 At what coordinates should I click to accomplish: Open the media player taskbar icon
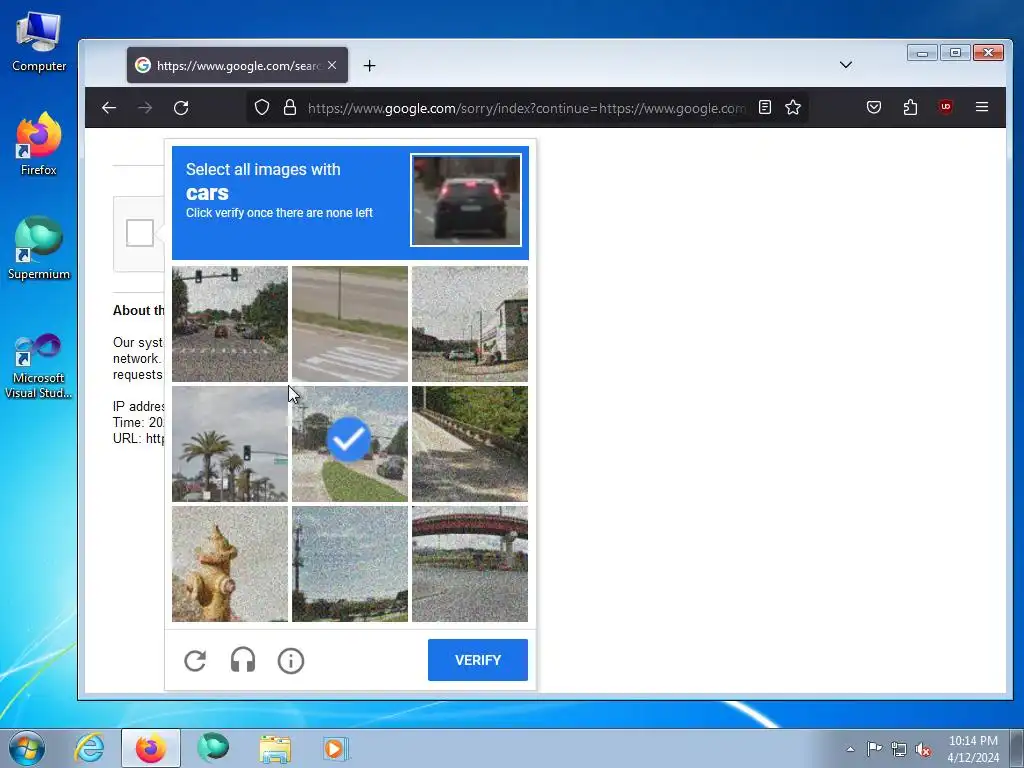point(336,748)
